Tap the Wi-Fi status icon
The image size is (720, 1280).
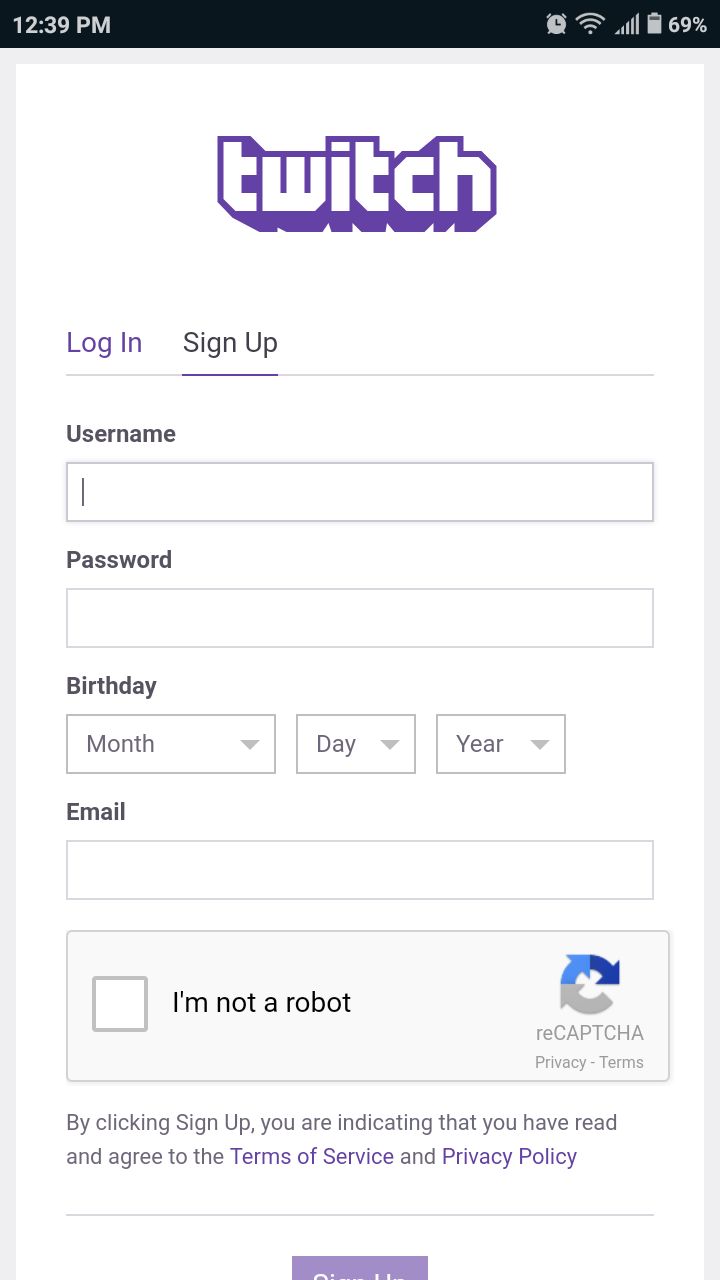pyautogui.click(x=591, y=24)
